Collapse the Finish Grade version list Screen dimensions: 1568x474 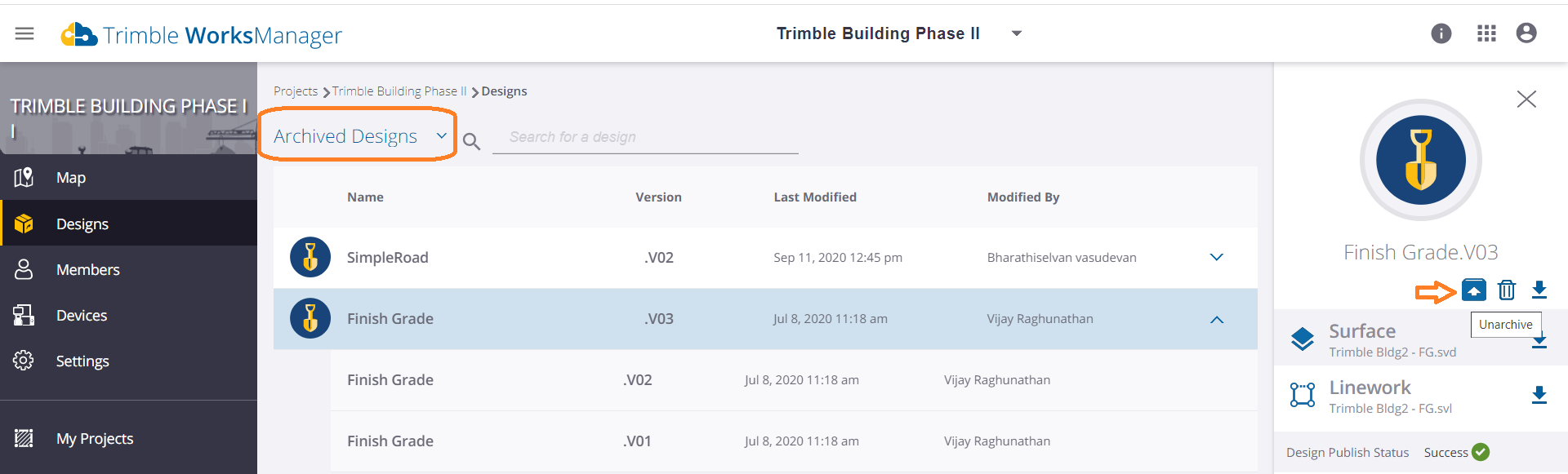(x=1216, y=319)
